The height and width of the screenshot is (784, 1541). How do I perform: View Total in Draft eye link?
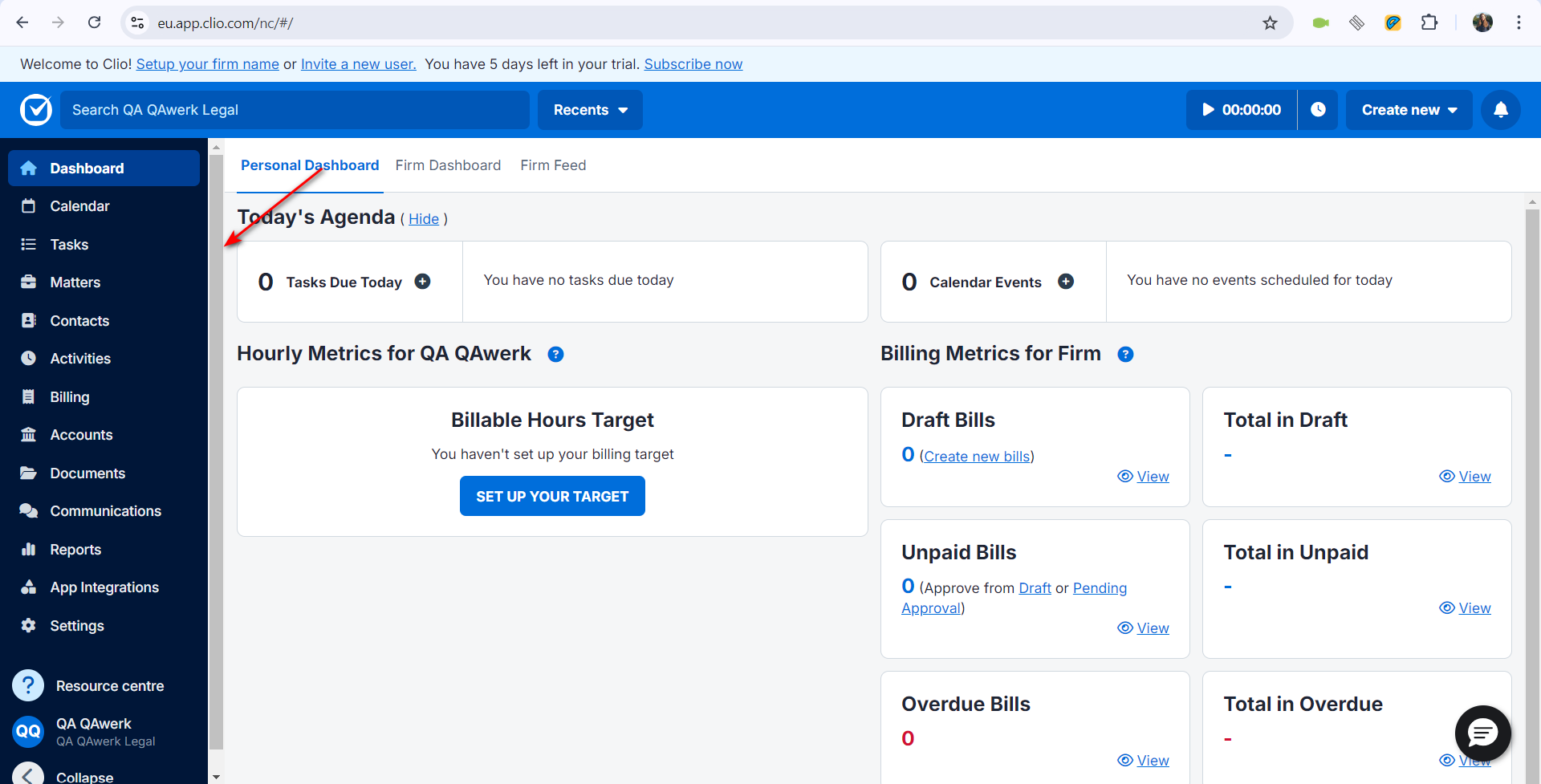coord(1466,477)
